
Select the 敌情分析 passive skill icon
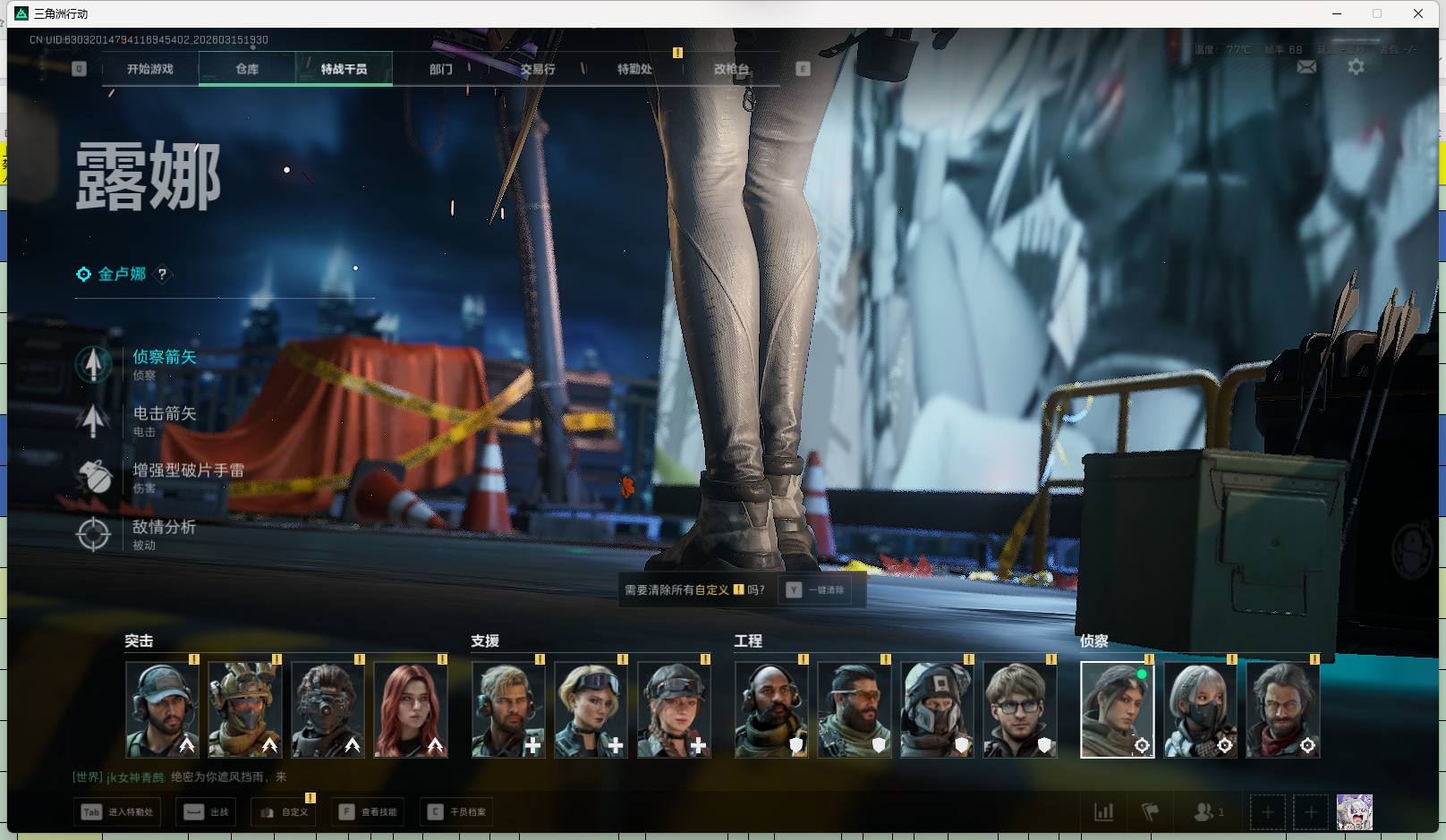coord(93,534)
